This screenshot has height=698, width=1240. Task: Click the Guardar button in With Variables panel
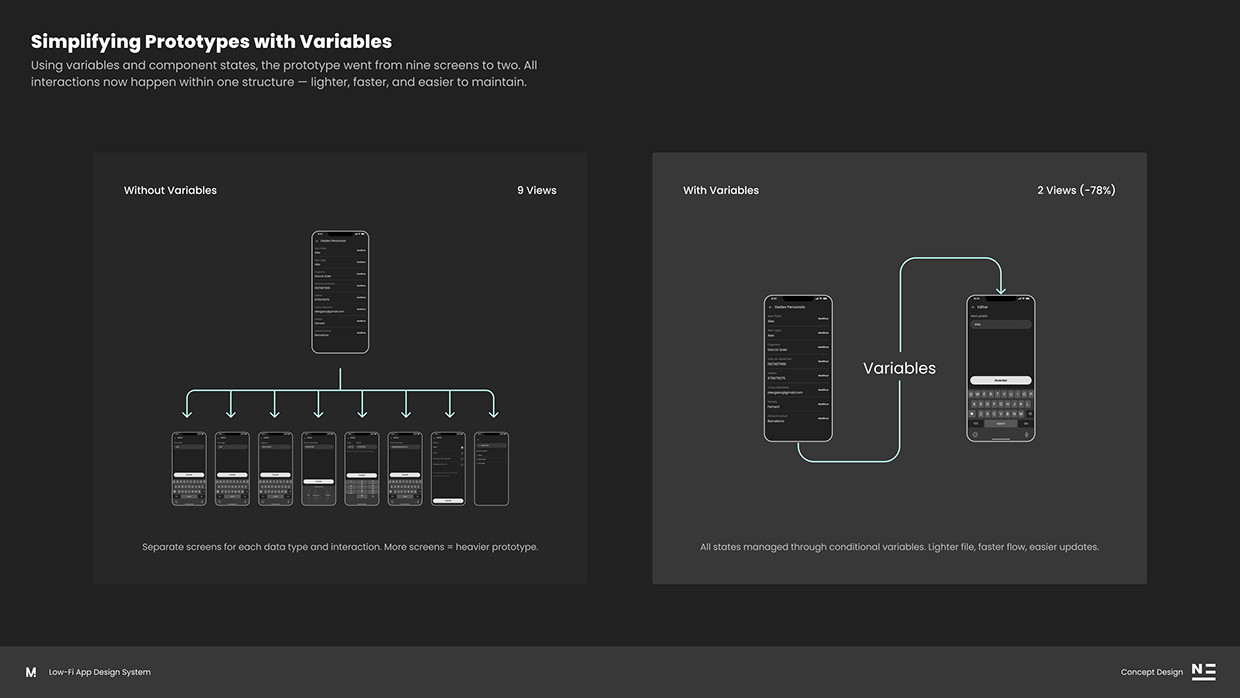1001,380
